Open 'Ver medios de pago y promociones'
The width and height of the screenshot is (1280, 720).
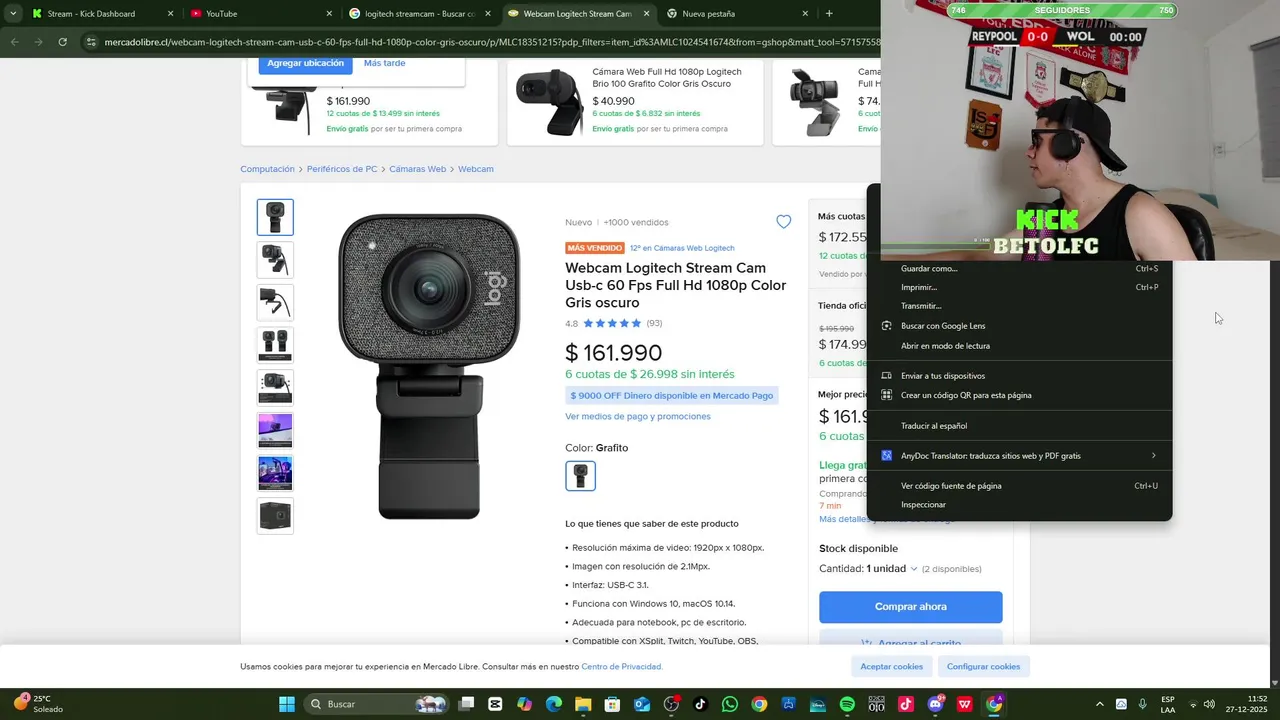click(638, 416)
